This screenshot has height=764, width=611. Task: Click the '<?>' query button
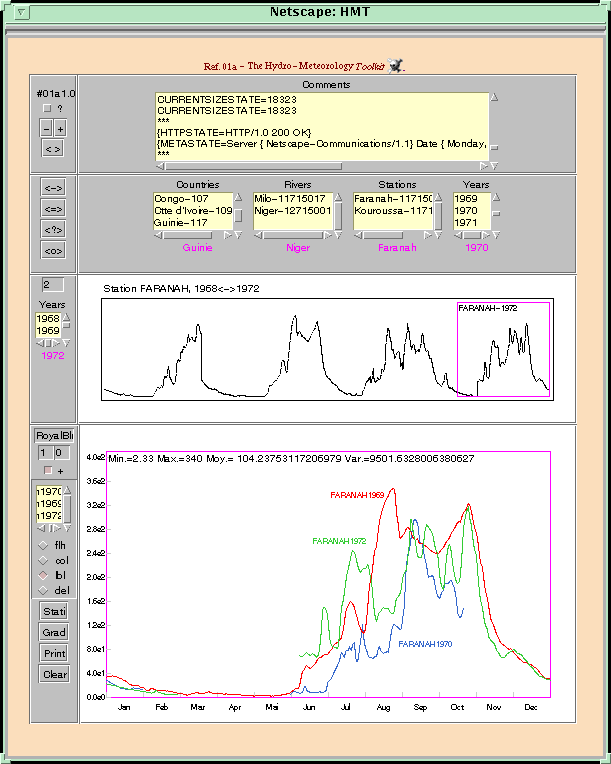53,229
